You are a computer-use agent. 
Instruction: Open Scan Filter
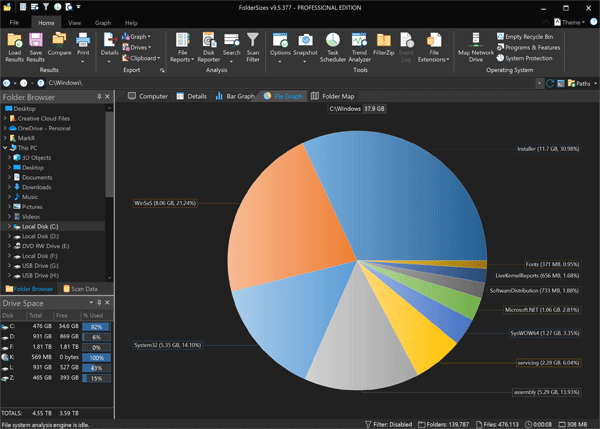[x=253, y=47]
